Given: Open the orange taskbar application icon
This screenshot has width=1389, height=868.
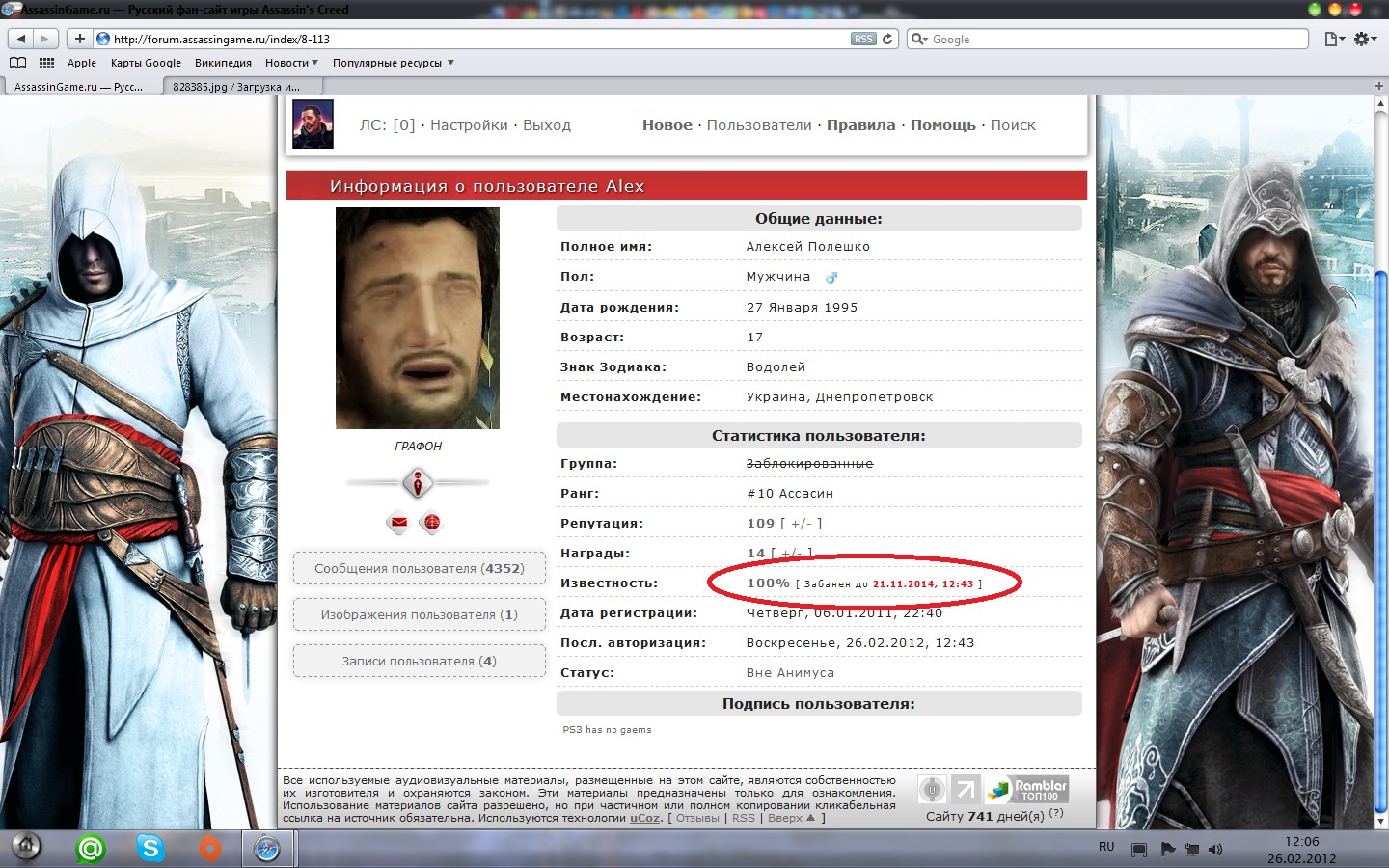Looking at the screenshot, I should point(209,849).
